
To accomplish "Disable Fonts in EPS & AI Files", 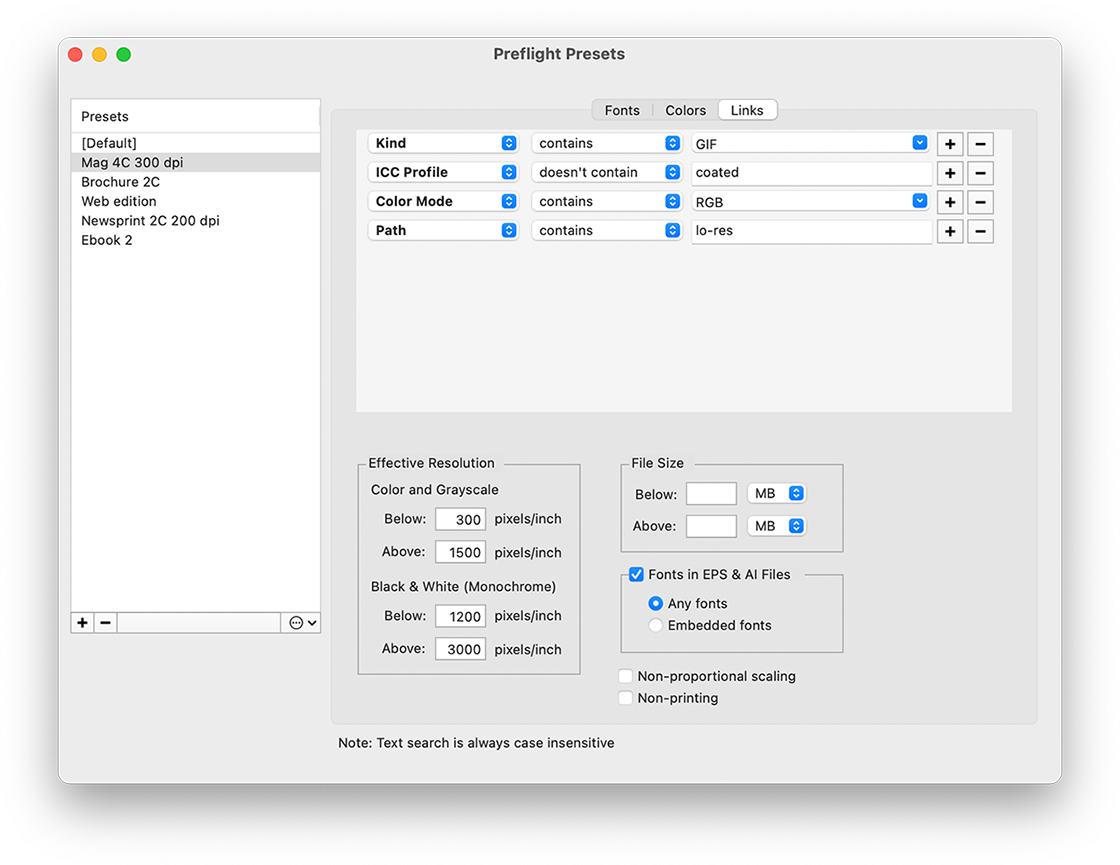I will coord(636,574).
